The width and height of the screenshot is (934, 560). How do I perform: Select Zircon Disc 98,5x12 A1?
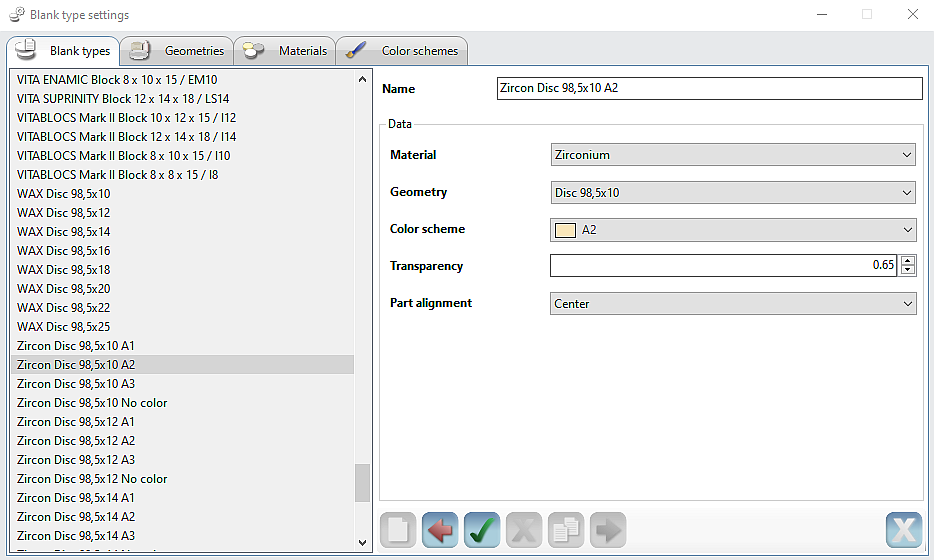pos(182,422)
